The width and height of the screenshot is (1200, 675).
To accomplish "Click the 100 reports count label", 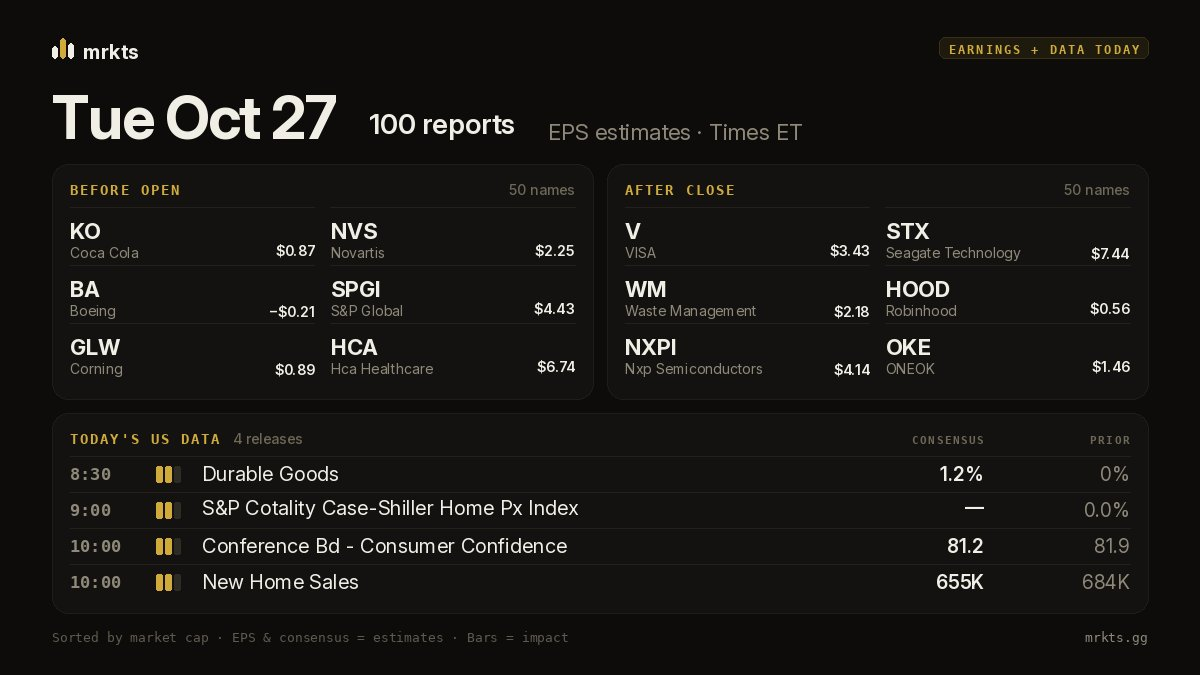I will [442, 125].
